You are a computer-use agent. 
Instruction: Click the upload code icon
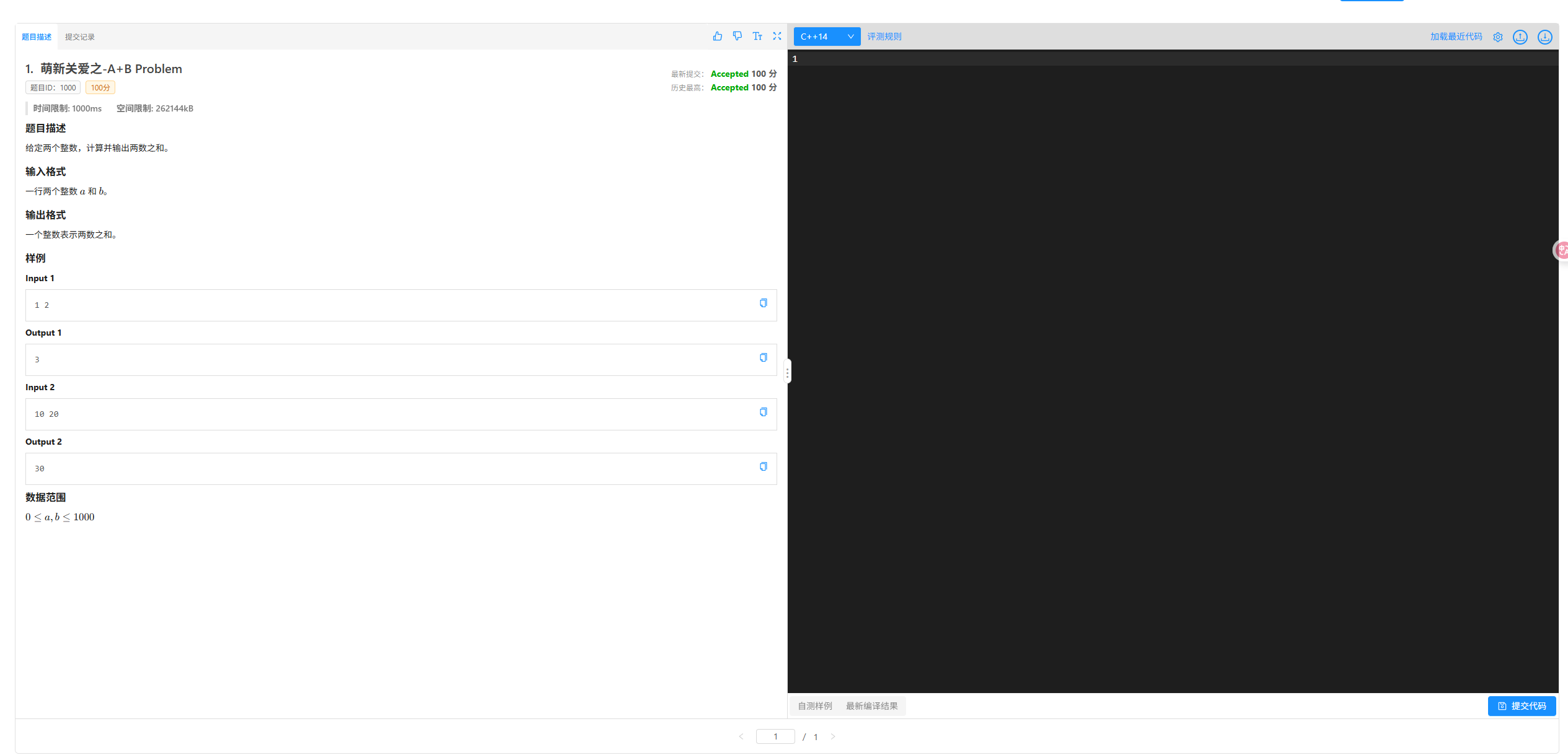pos(1520,37)
